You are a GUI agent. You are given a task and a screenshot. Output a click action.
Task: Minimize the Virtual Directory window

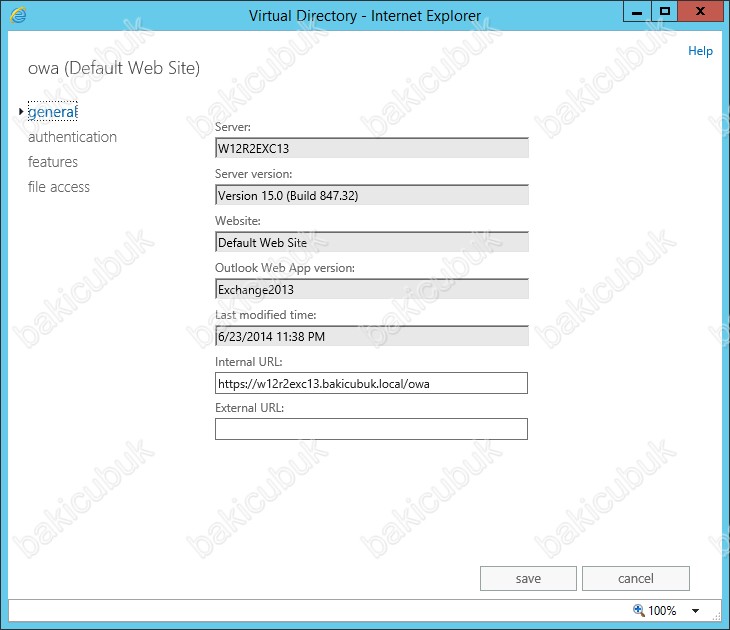click(637, 12)
